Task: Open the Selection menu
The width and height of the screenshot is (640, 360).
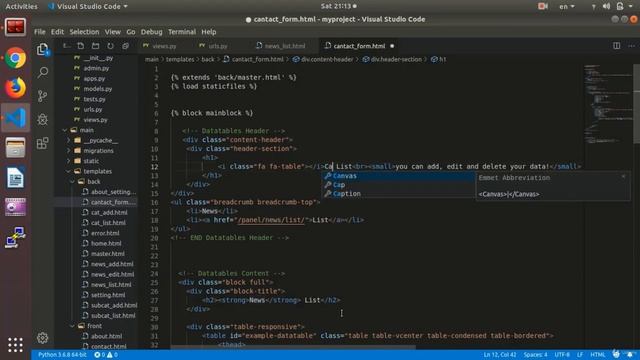Action: pos(84,32)
